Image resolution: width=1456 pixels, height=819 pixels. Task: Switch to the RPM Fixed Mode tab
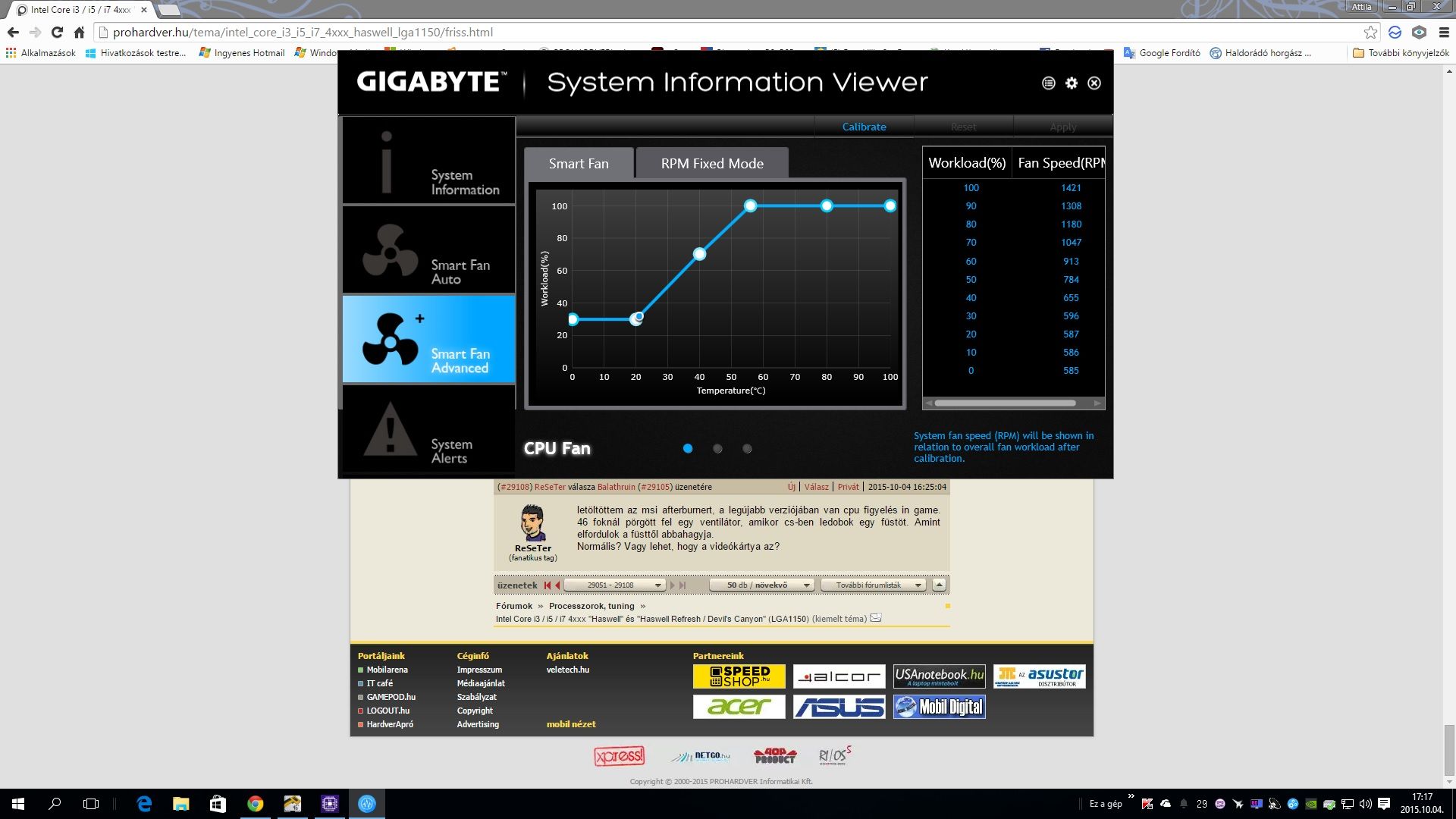click(x=712, y=163)
